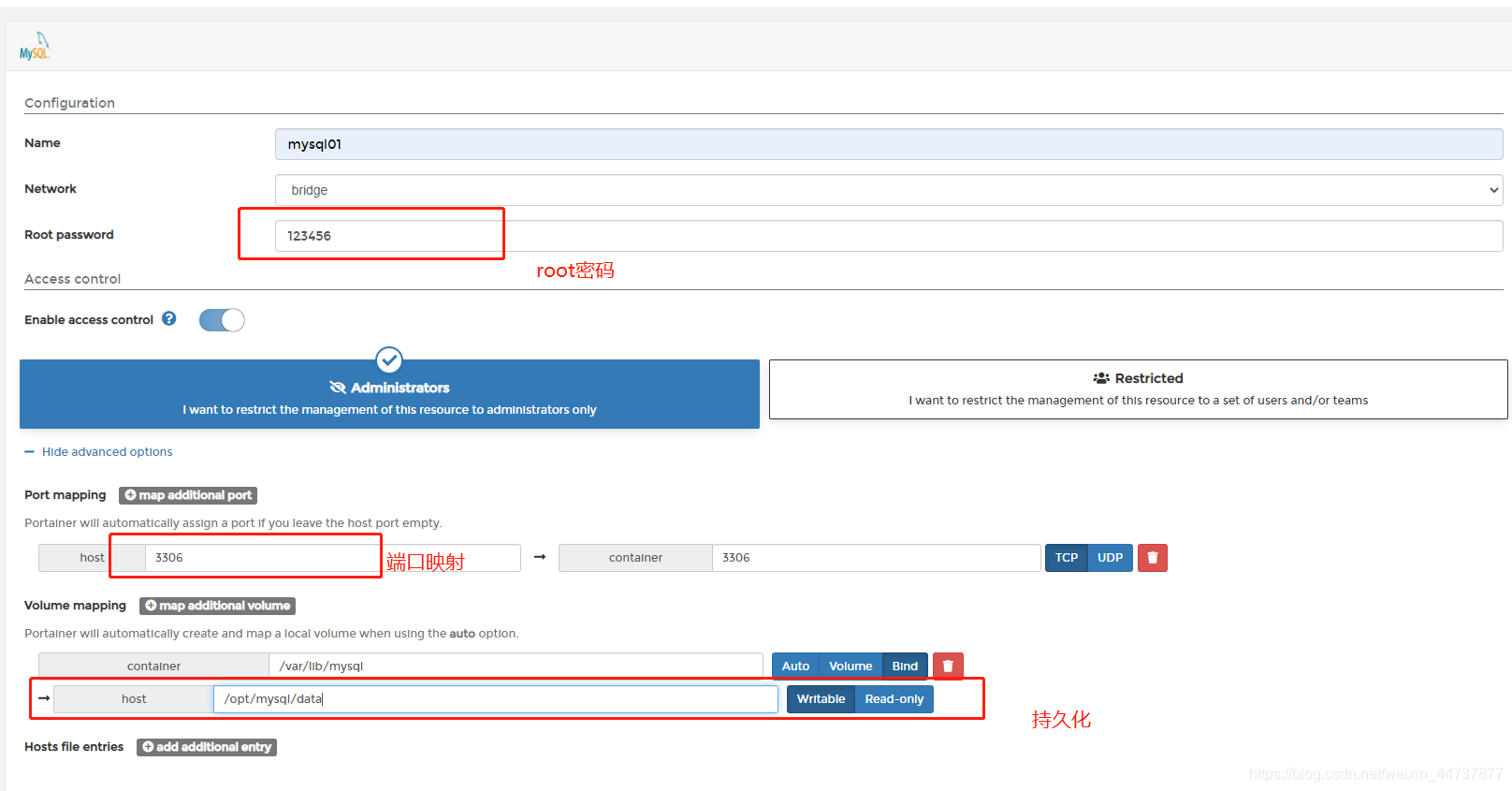Click map additional volume button
Screen dimensions: 1512x791
coord(217,606)
